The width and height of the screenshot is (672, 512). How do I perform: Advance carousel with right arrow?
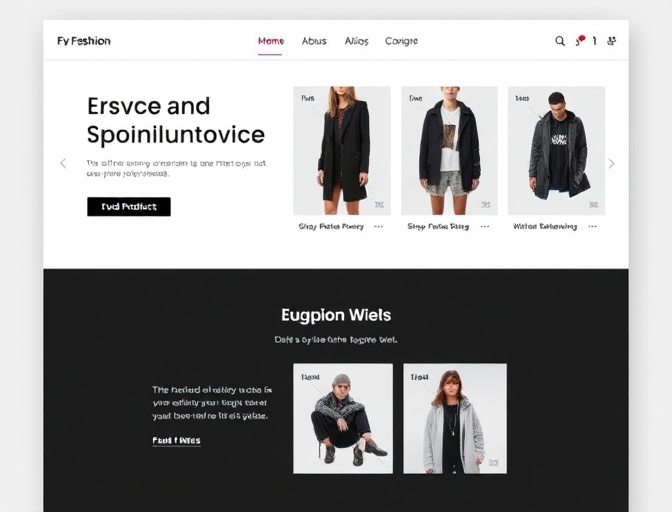pyautogui.click(x=611, y=163)
